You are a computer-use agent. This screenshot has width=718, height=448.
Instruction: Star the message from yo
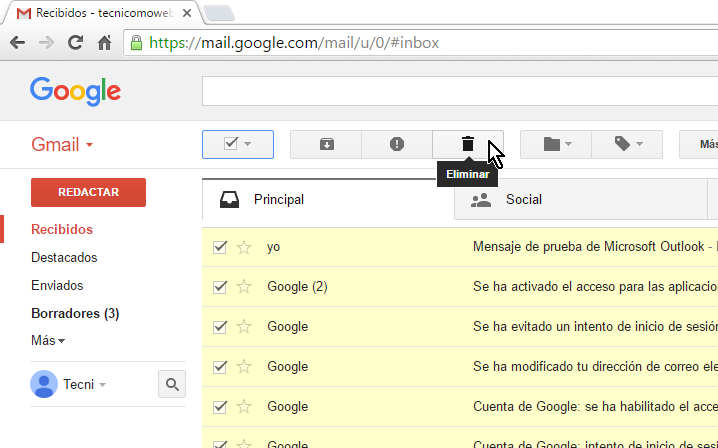(244, 247)
